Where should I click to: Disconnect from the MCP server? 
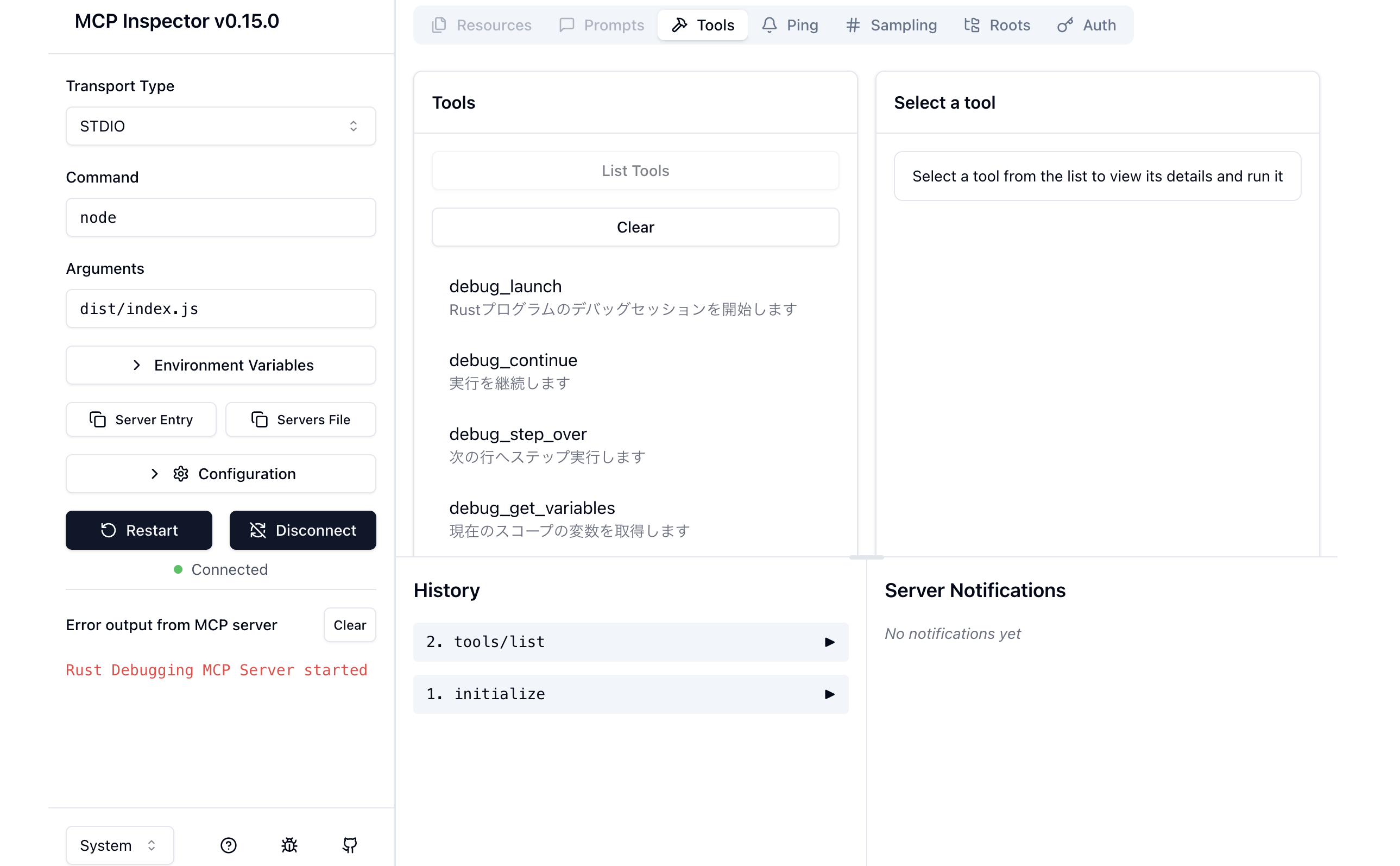pos(302,530)
